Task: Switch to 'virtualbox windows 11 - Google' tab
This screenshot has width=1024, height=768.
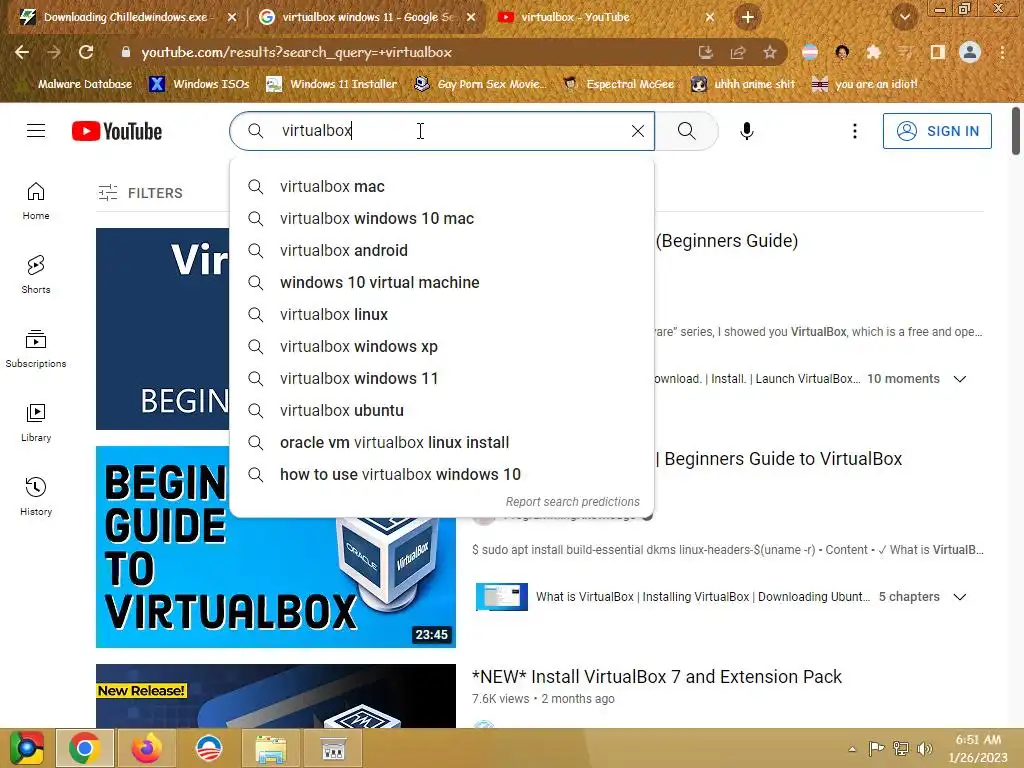Action: 368,17
